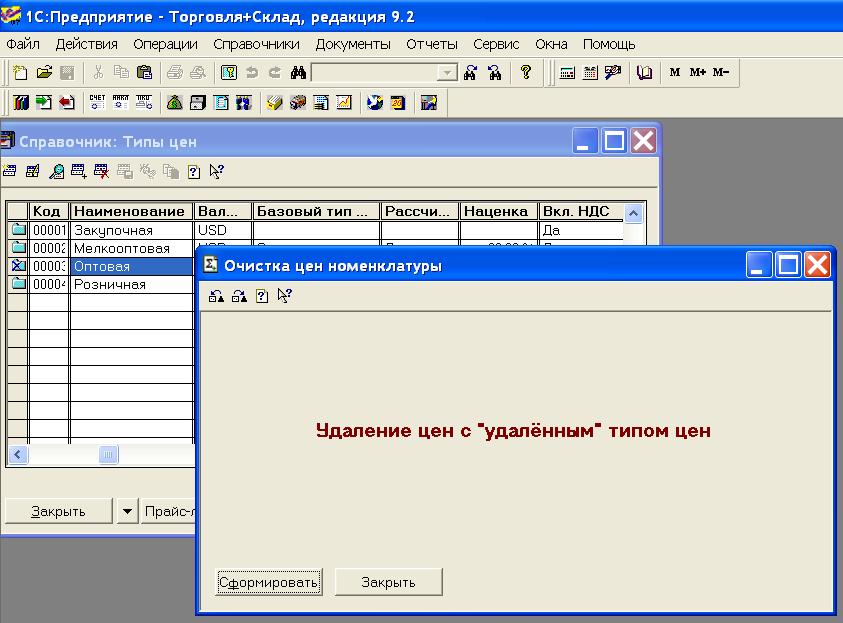Expand the search combo box dropdown arrow
This screenshot has width=843, height=623.
[447, 73]
